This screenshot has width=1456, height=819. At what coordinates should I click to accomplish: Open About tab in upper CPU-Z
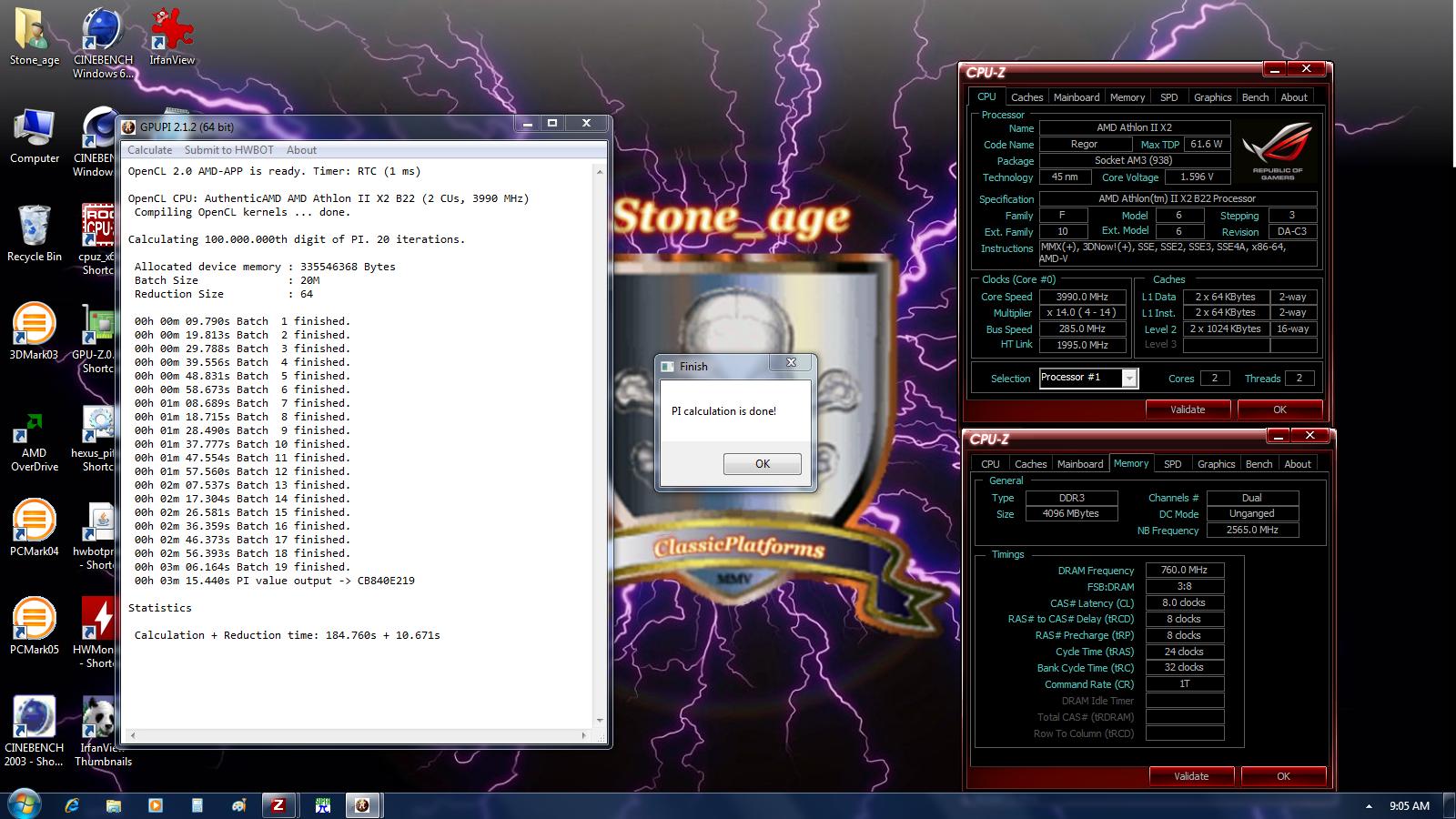click(1294, 97)
